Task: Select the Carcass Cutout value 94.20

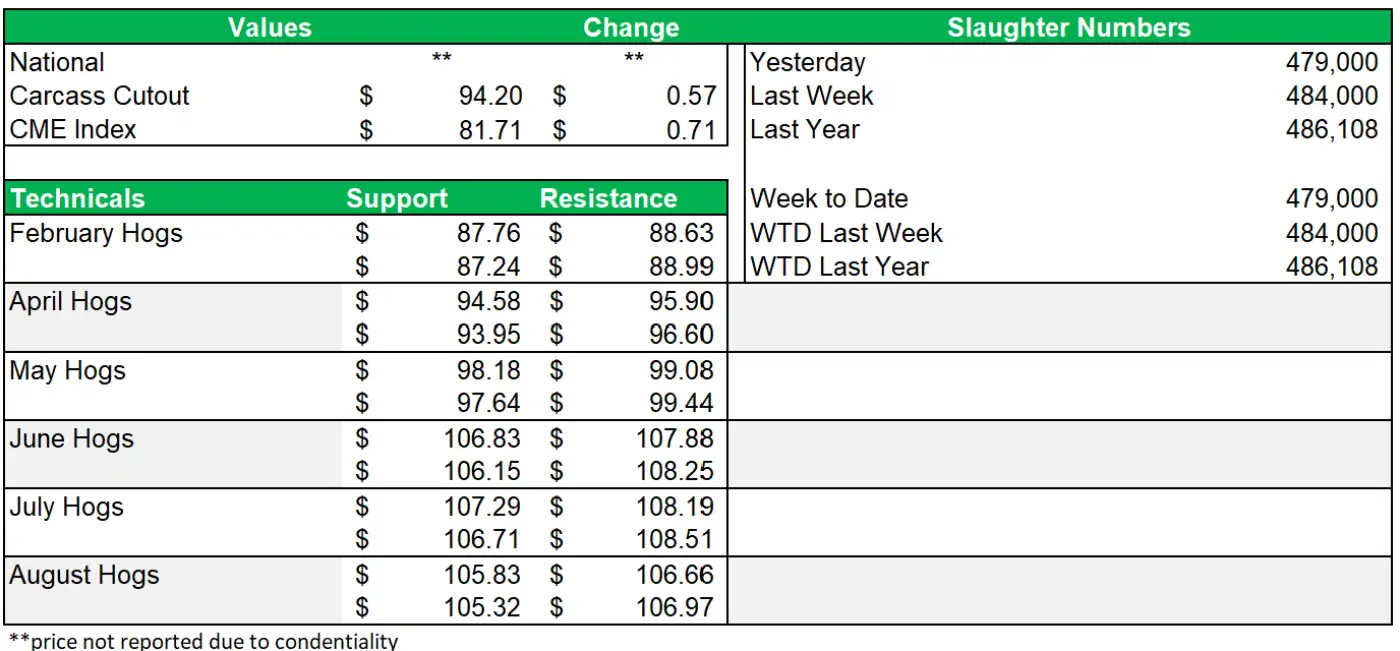Action: point(490,96)
